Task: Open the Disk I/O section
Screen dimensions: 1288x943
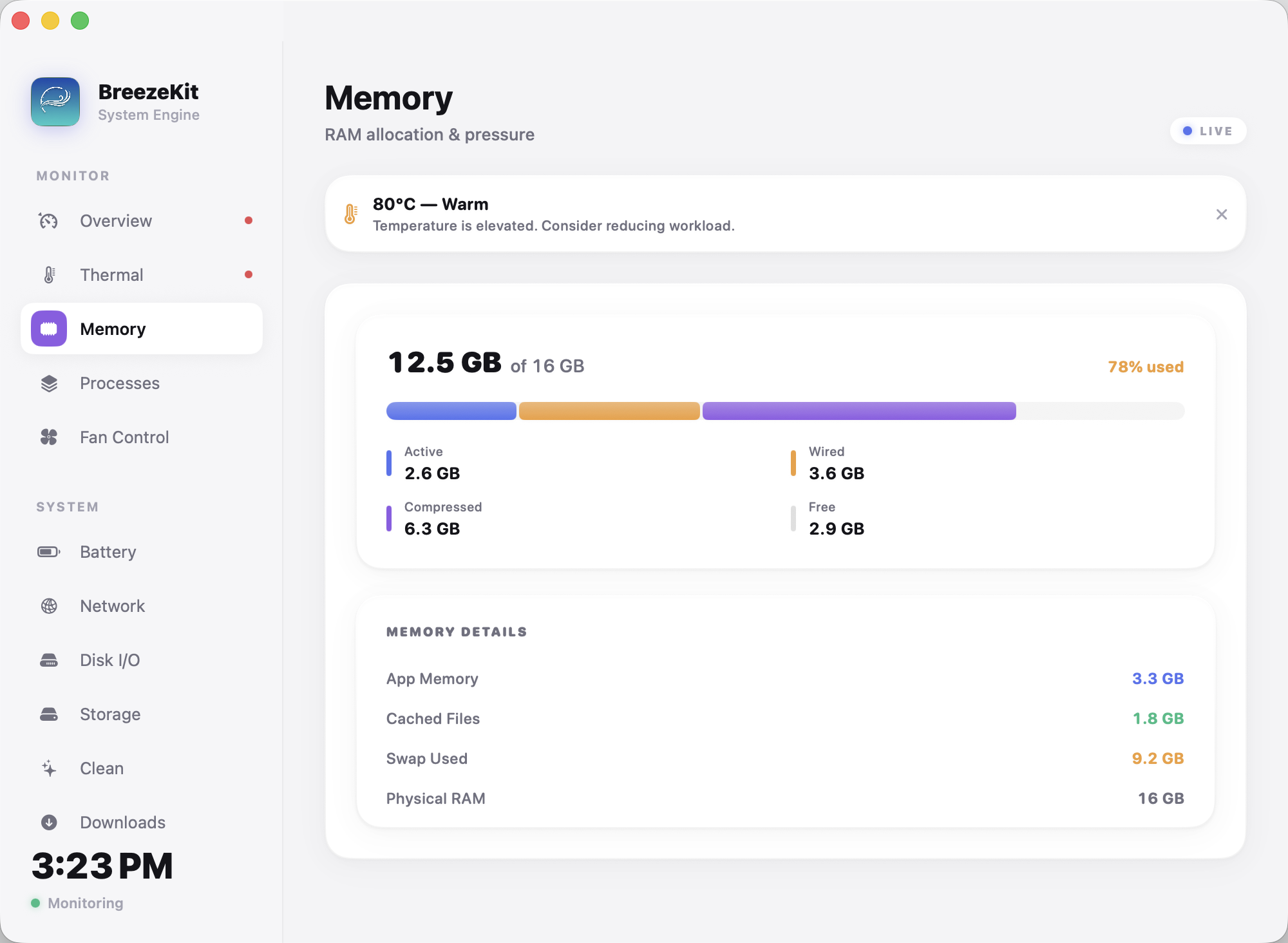Action: (x=109, y=660)
